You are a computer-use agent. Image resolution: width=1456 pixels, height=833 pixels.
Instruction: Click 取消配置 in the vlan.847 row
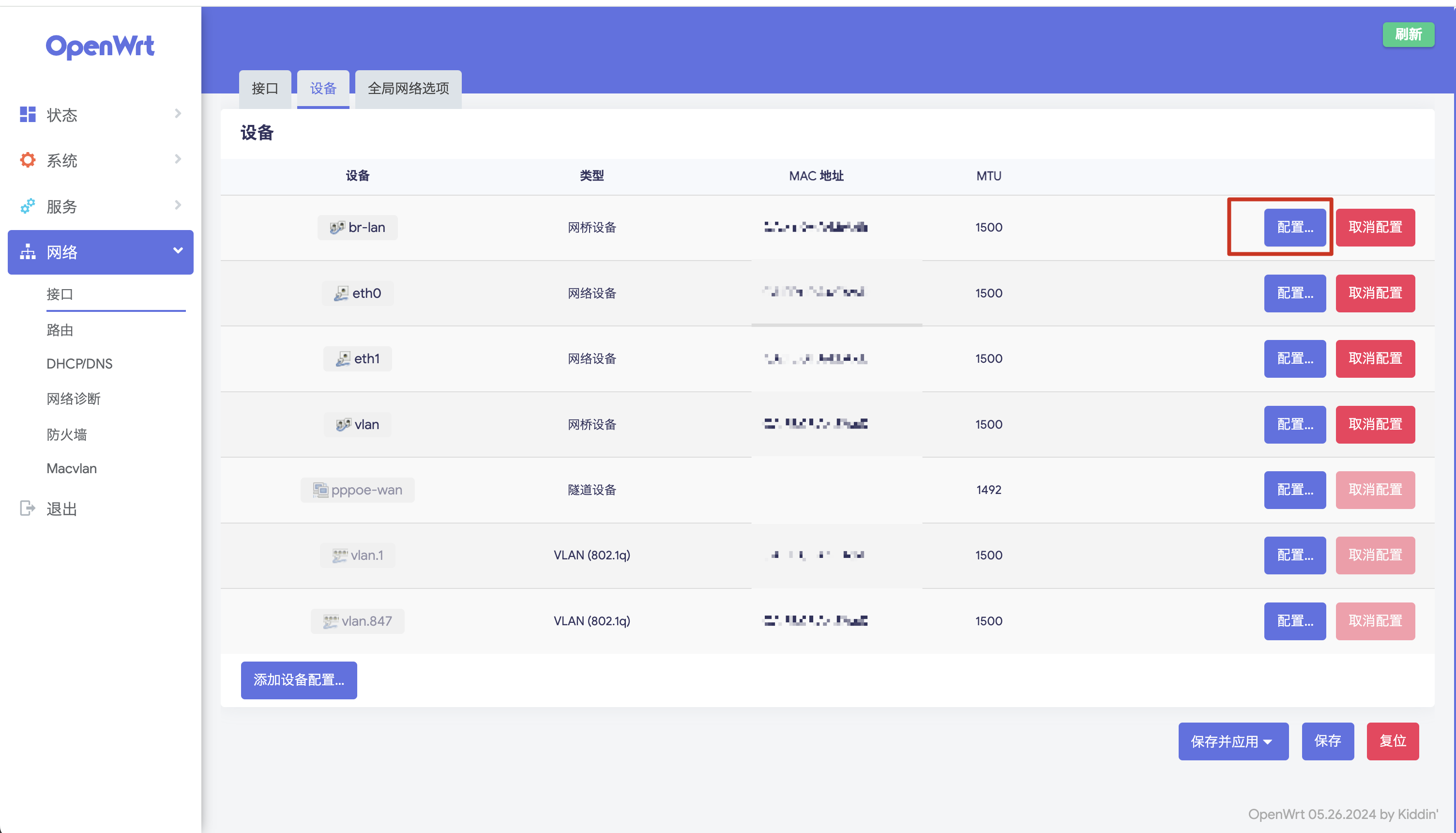click(1375, 621)
